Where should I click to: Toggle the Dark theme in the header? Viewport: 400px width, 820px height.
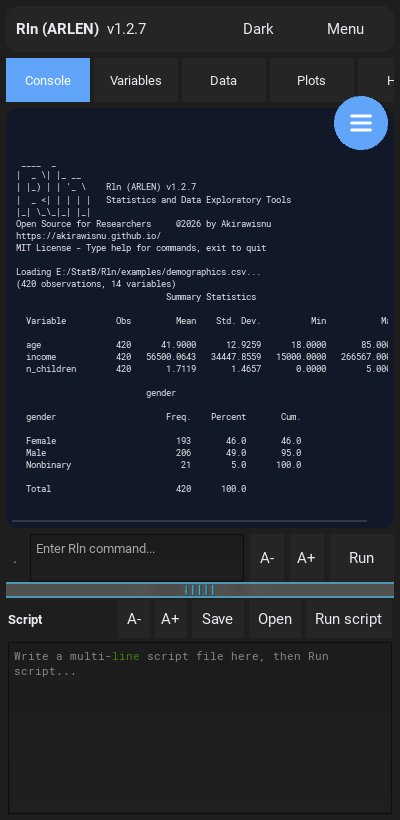(x=258, y=29)
